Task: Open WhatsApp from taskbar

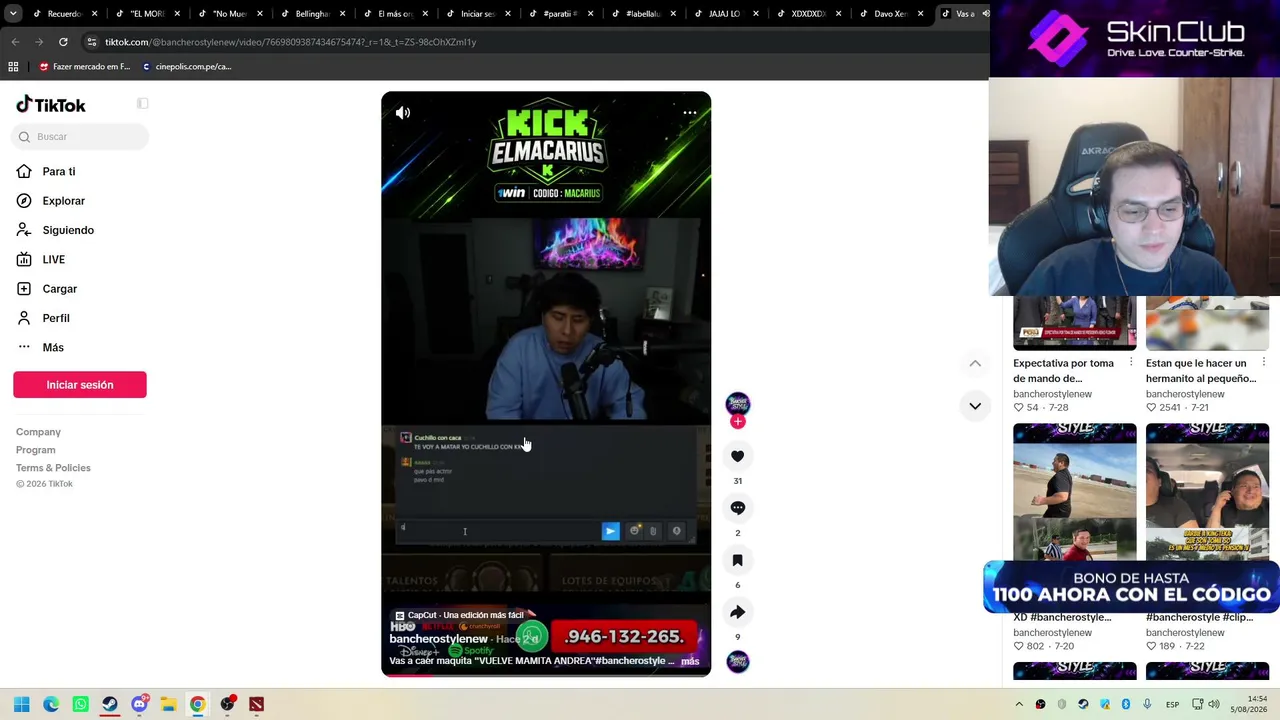Action: 80,704
